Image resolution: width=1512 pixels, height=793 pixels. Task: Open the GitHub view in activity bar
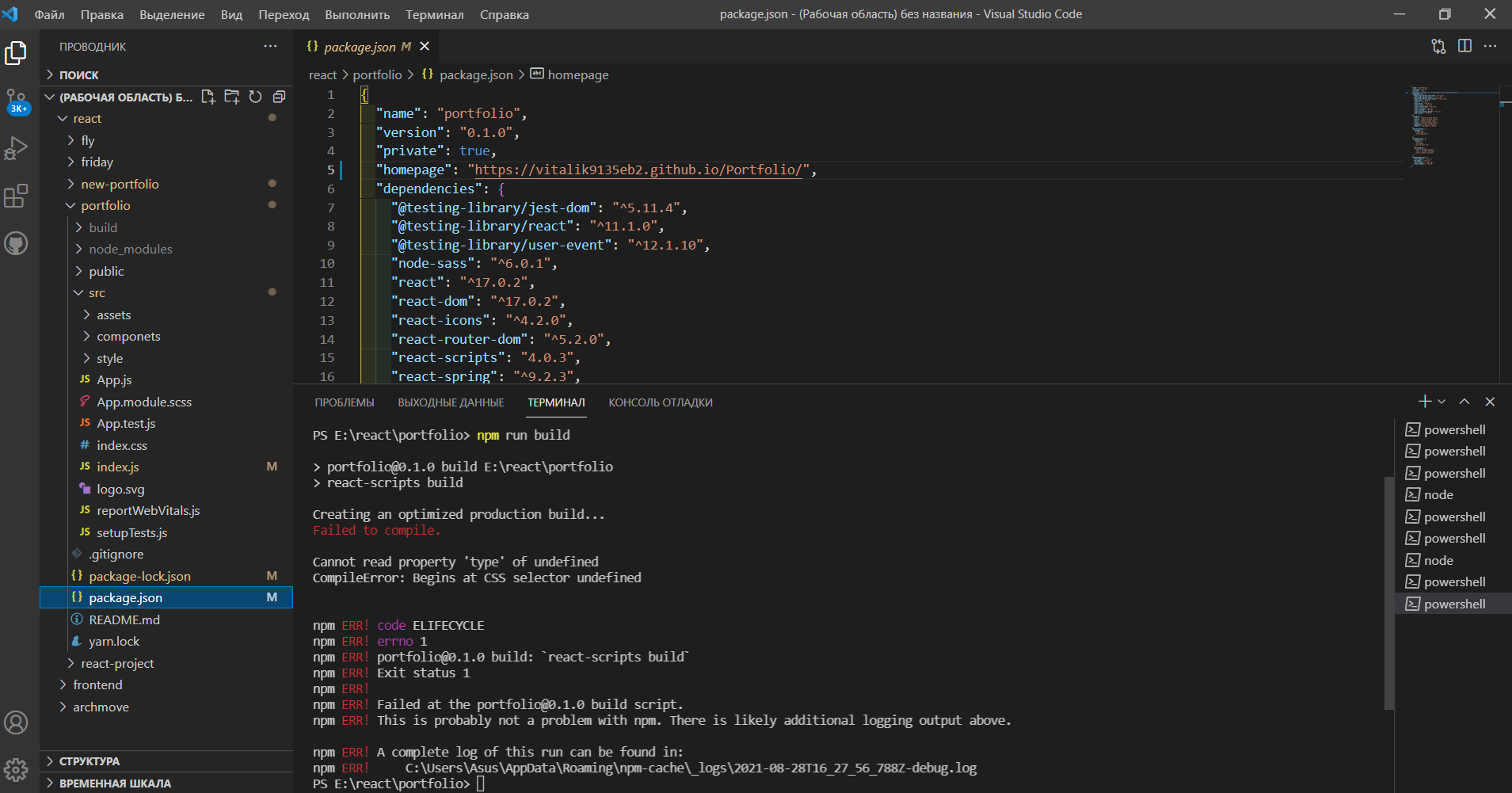pos(16,243)
